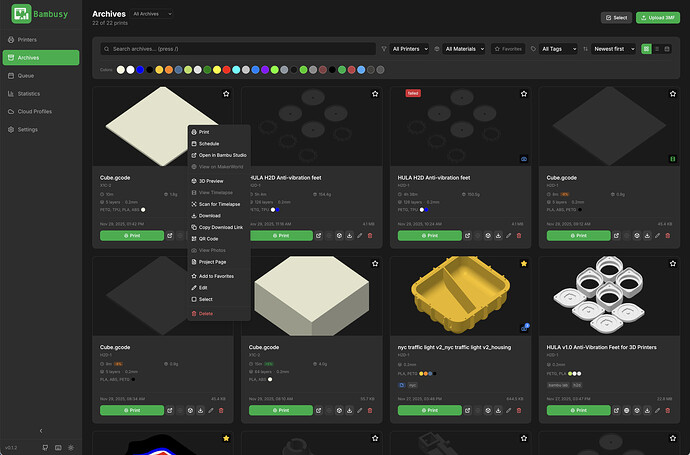Image resolution: width=690 pixels, height=455 pixels.
Task: Print the nyc traffic light archive
Action: [429, 411]
